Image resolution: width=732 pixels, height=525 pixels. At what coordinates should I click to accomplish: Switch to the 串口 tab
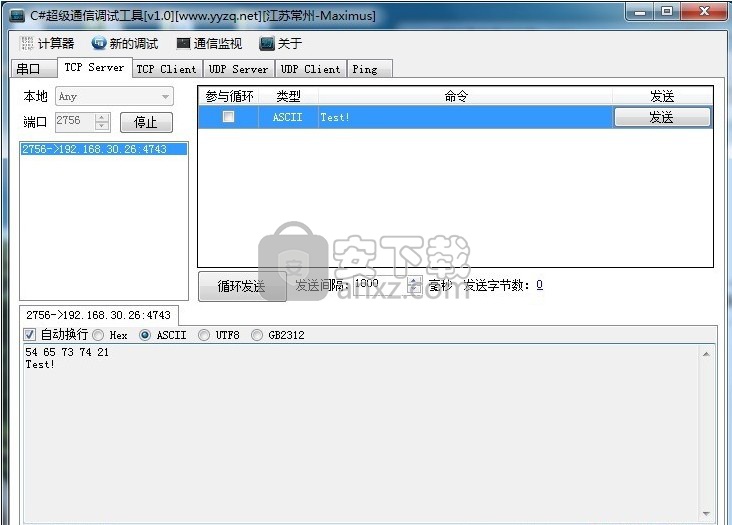coord(34,69)
